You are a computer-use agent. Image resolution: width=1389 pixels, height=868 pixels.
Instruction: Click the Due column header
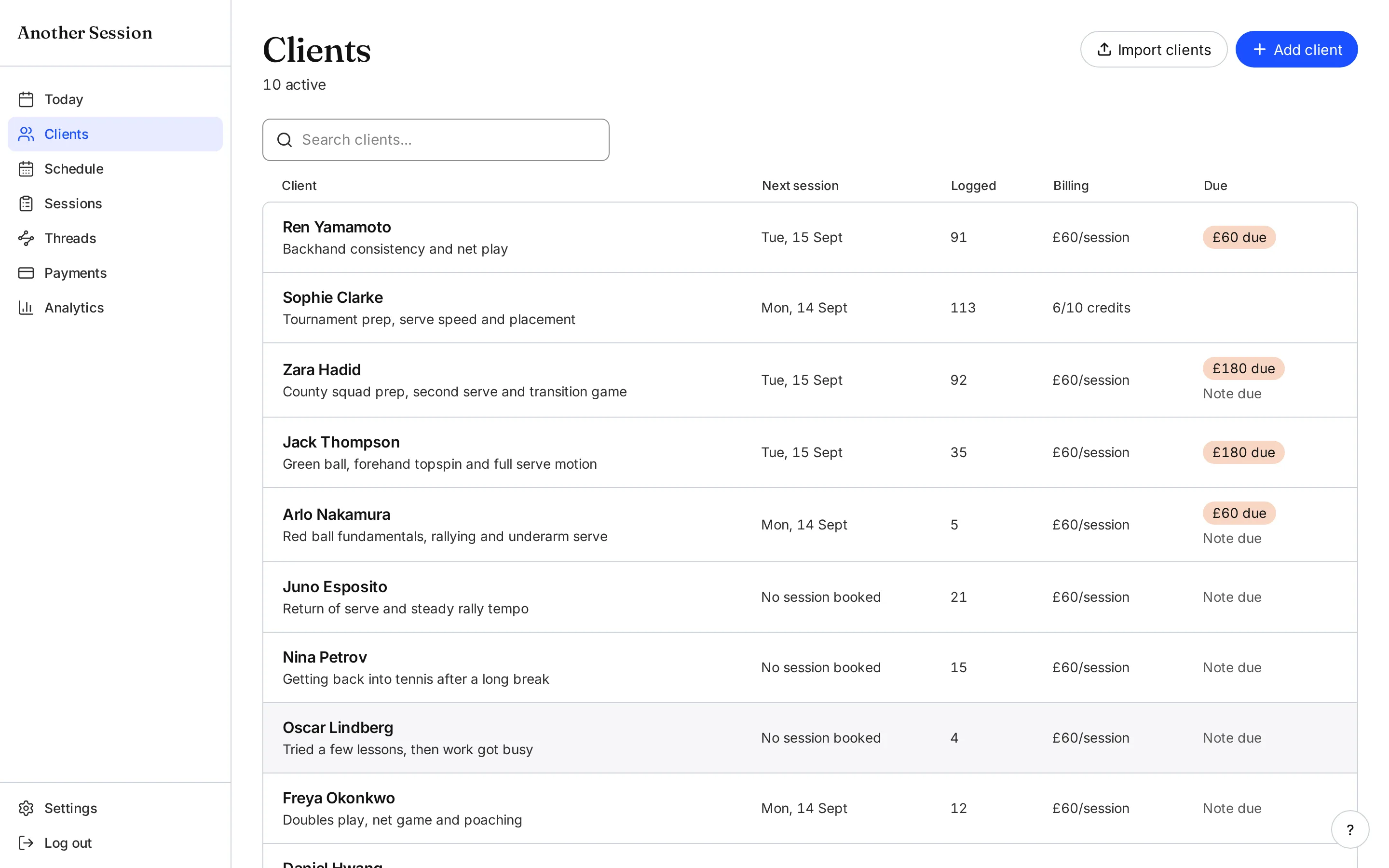1215,186
